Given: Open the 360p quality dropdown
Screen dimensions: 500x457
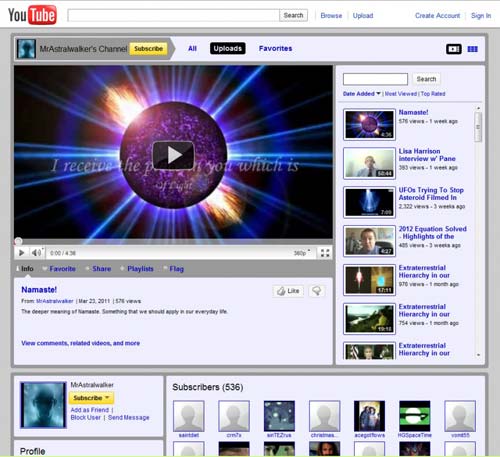Looking at the screenshot, I should [302, 253].
